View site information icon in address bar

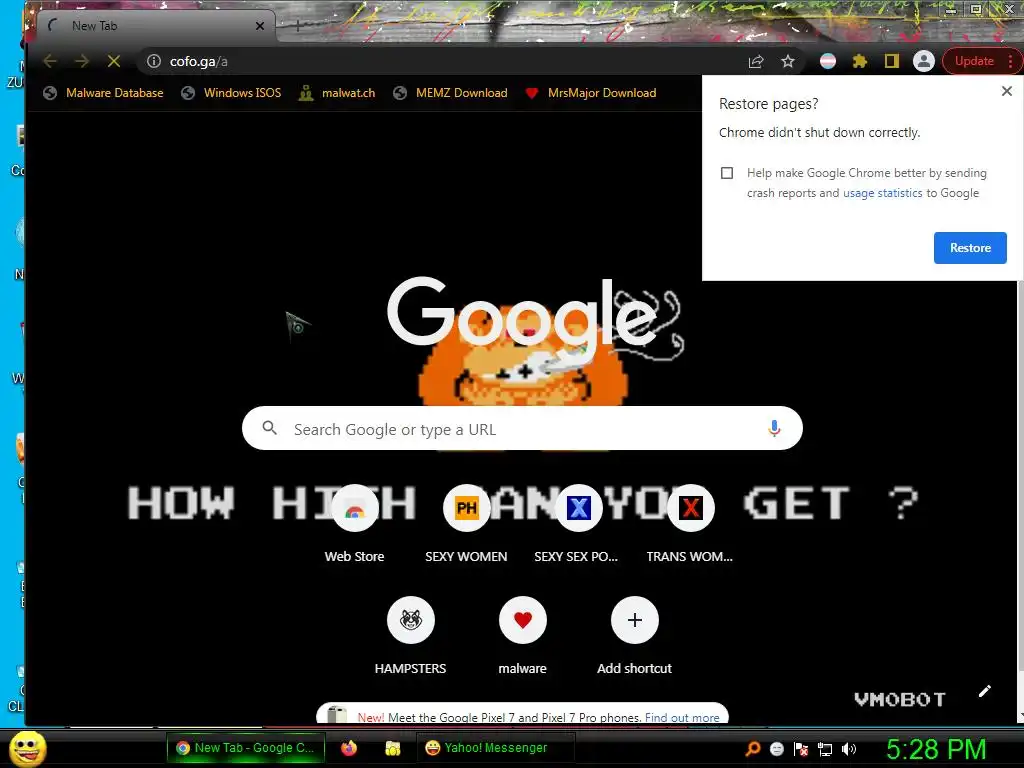tap(153, 61)
